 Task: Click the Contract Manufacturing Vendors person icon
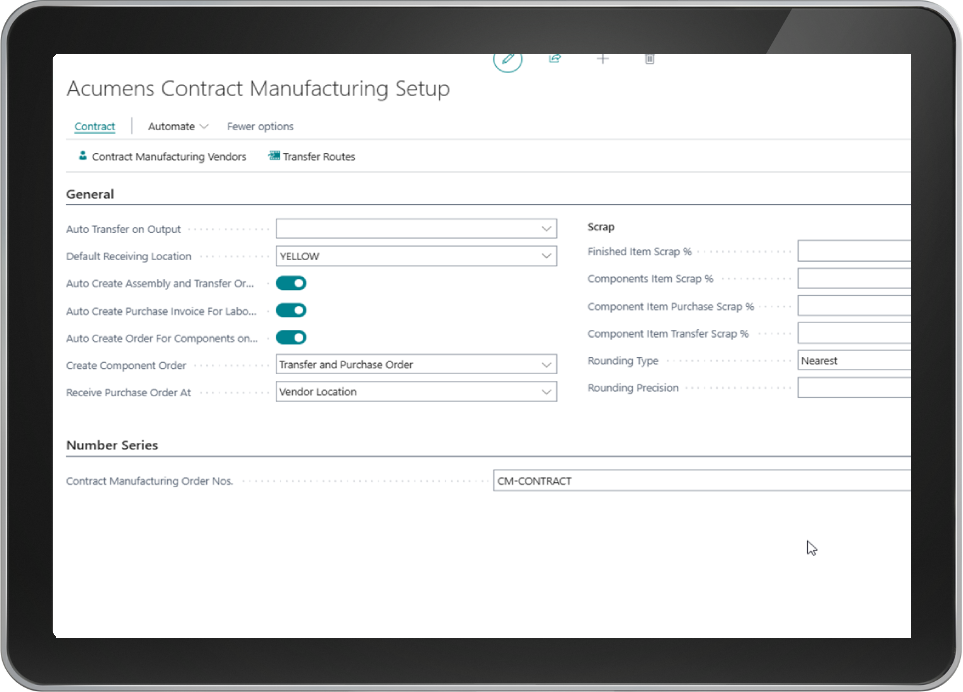pos(82,156)
